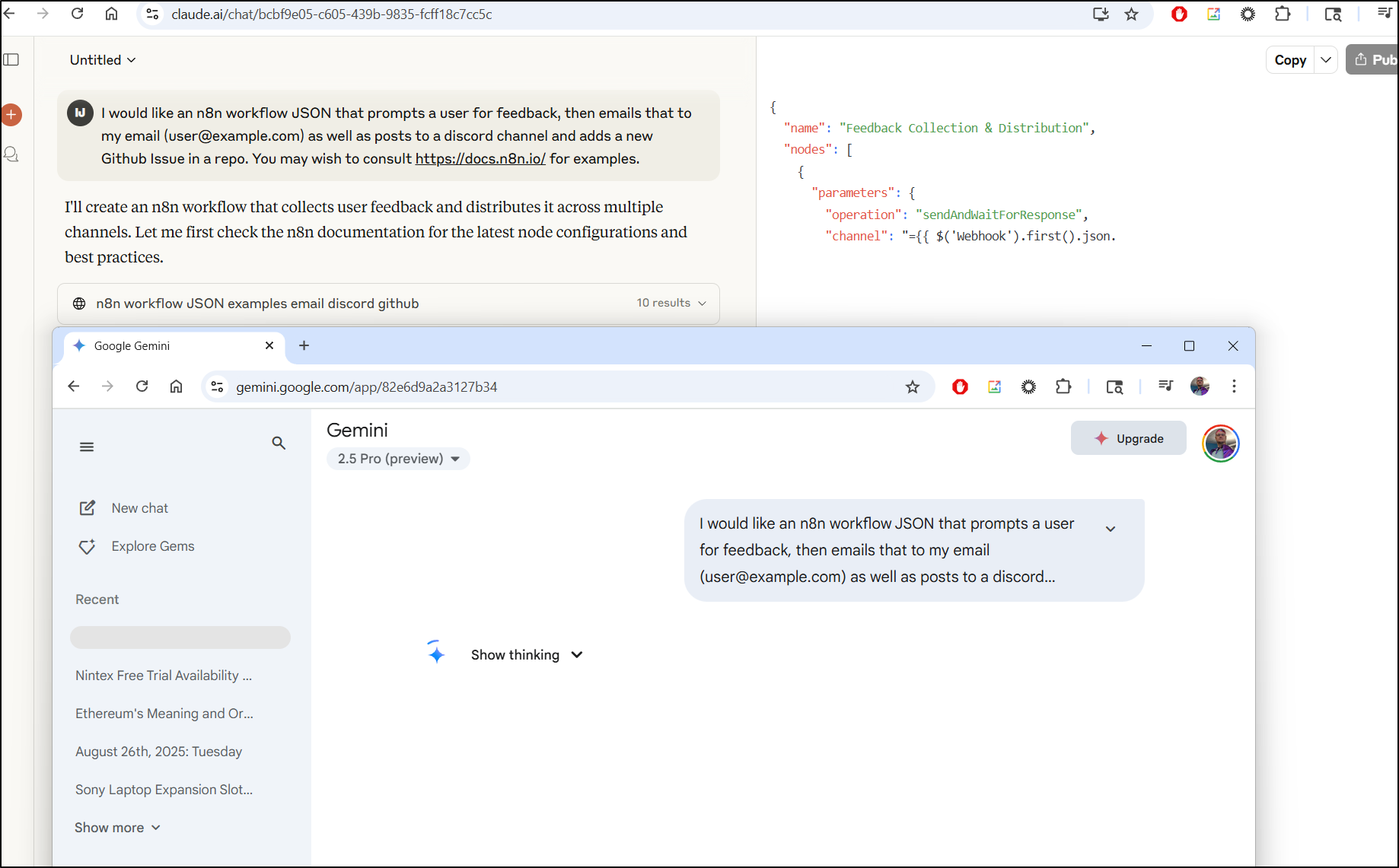
Task: Expand the 10 results search disclosure
Action: pyautogui.click(x=671, y=303)
